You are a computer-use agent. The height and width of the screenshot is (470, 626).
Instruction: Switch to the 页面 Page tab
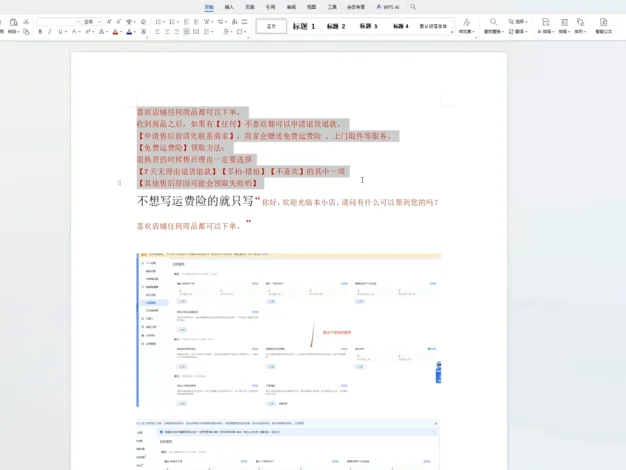coord(250,7)
